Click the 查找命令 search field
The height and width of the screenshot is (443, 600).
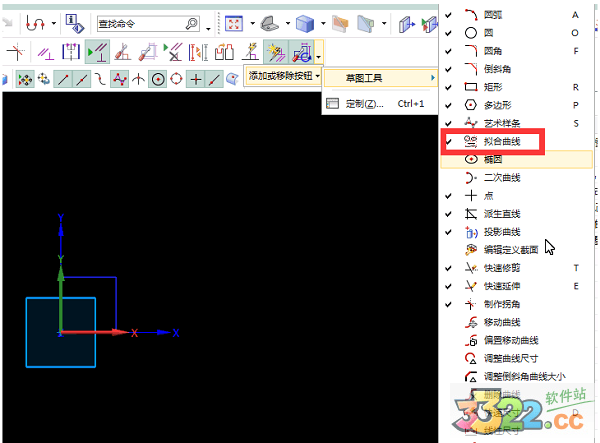click(x=148, y=24)
